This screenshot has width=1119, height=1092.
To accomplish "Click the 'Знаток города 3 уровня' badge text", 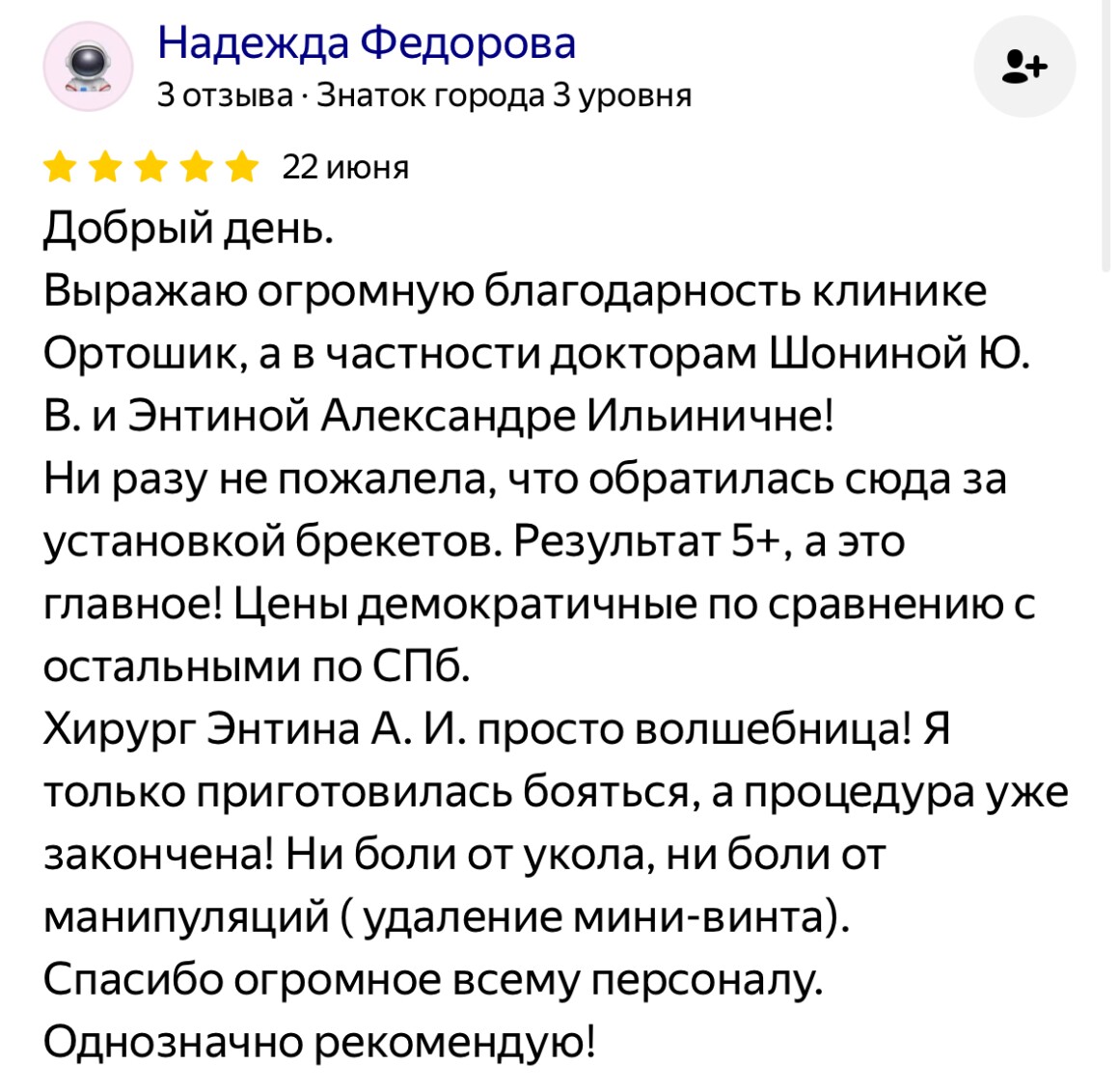I will [504, 95].
